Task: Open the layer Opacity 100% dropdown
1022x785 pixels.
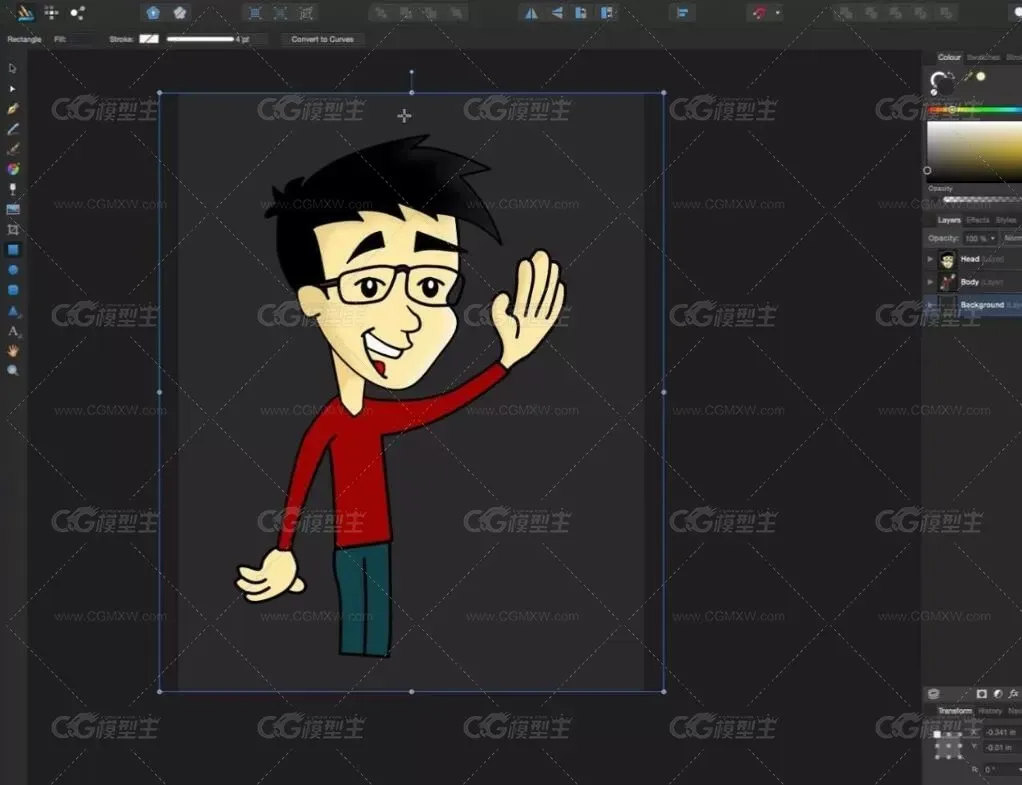Action: 980,239
